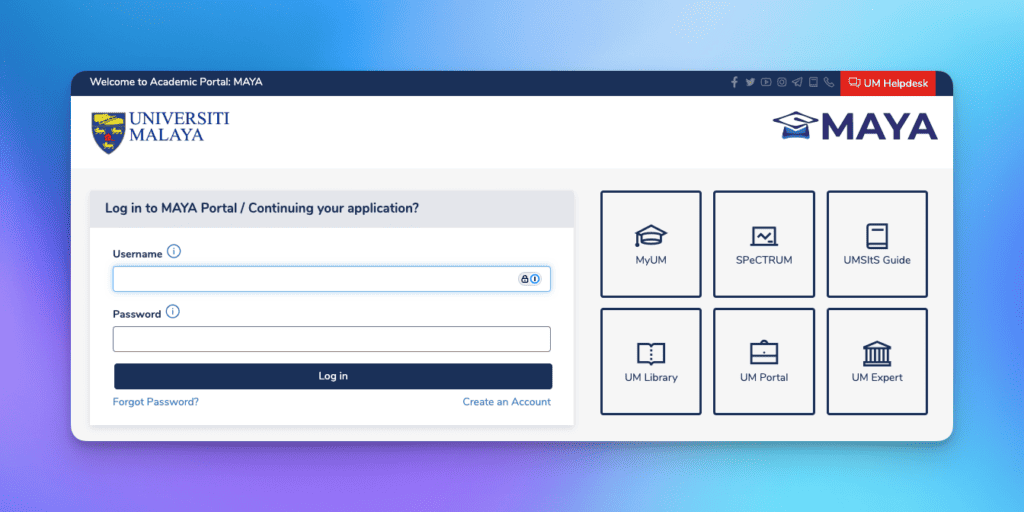Viewport: 1024px width, 512px height.
Task: Click the Password info icon
Action: pos(172,312)
